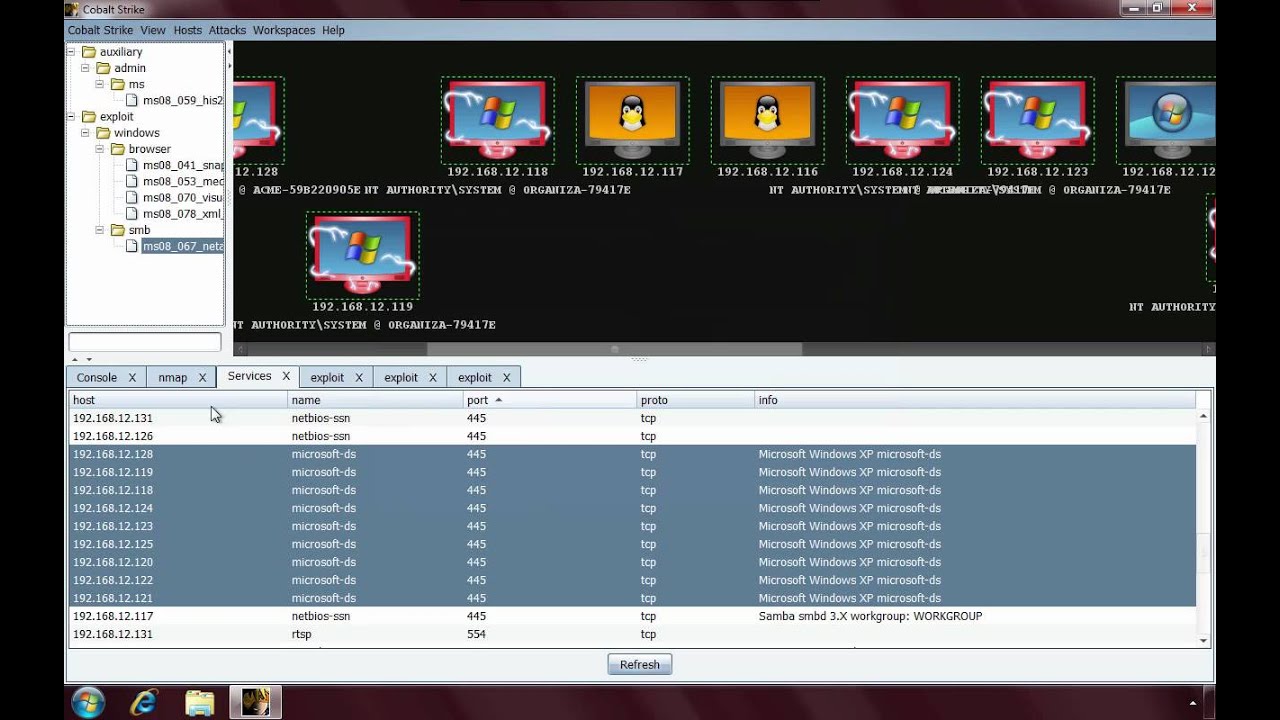This screenshot has width=1280, height=720.
Task: Collapse the admin tree node
Action: (86, 68)
